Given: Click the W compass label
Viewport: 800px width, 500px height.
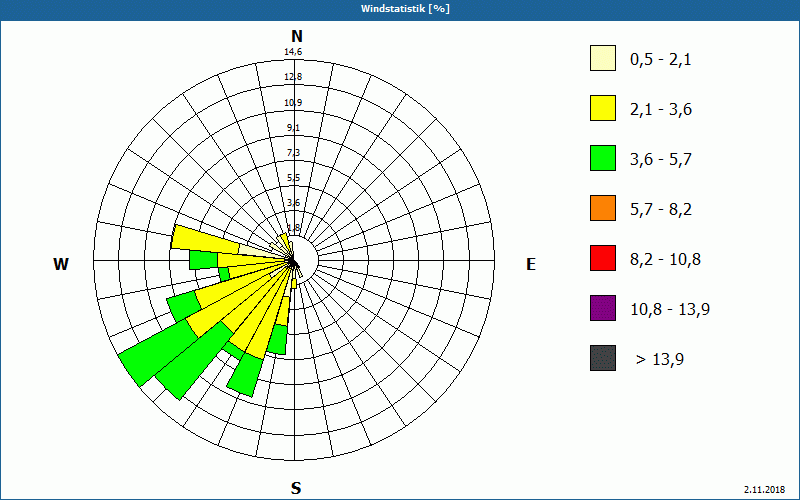Looking at the screenshot, I should click(x=61, y=264).
